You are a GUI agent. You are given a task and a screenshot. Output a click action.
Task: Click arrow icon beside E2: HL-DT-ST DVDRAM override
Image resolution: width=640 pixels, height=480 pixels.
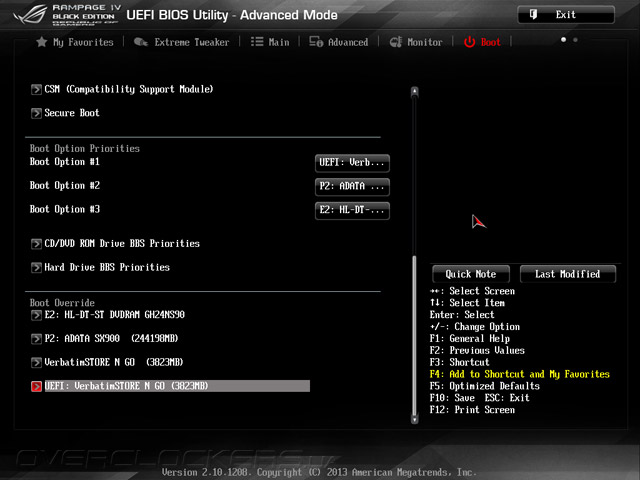coord(36,315)
